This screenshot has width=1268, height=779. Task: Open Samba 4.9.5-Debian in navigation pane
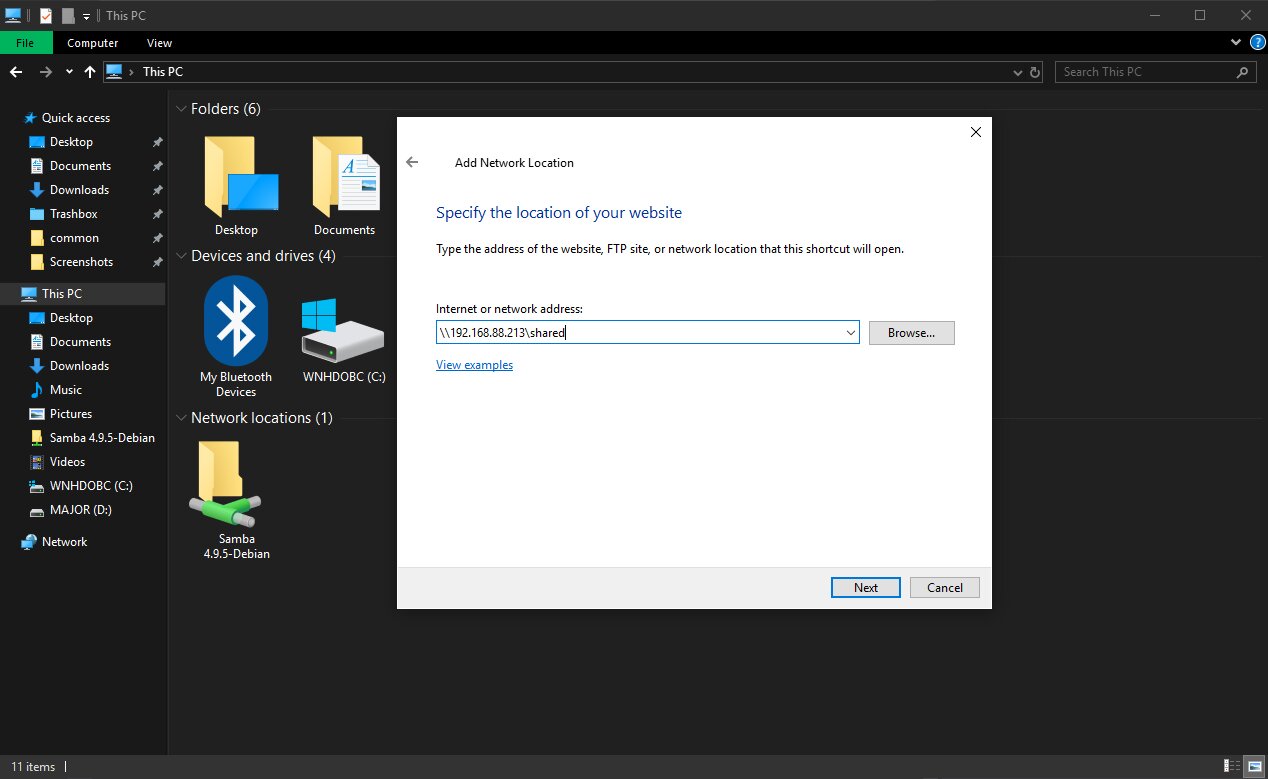[x=102, y=438]
